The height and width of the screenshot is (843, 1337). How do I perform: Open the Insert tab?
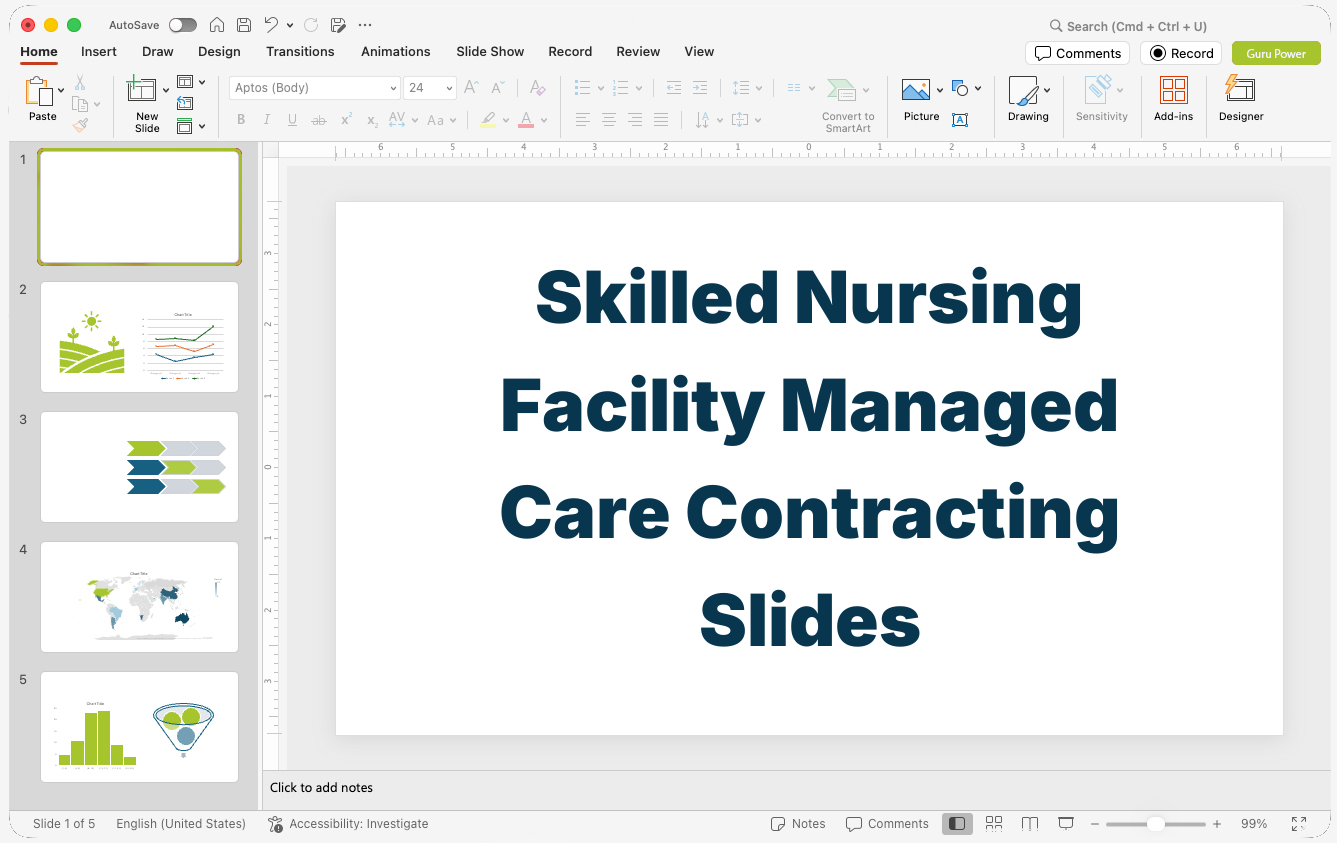pos(99,51)
